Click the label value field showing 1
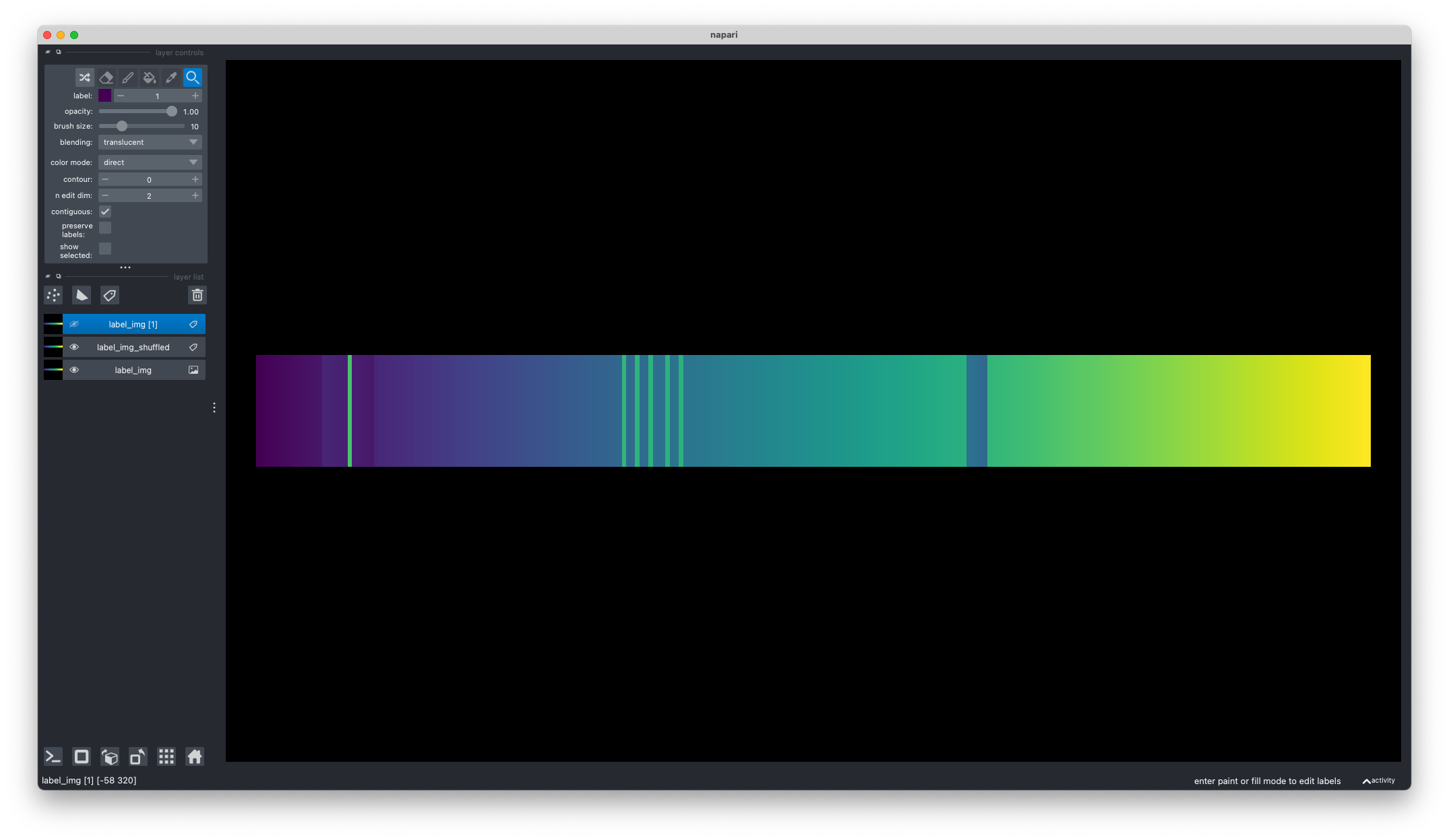The image size is (1449, 840). (158, 96)
